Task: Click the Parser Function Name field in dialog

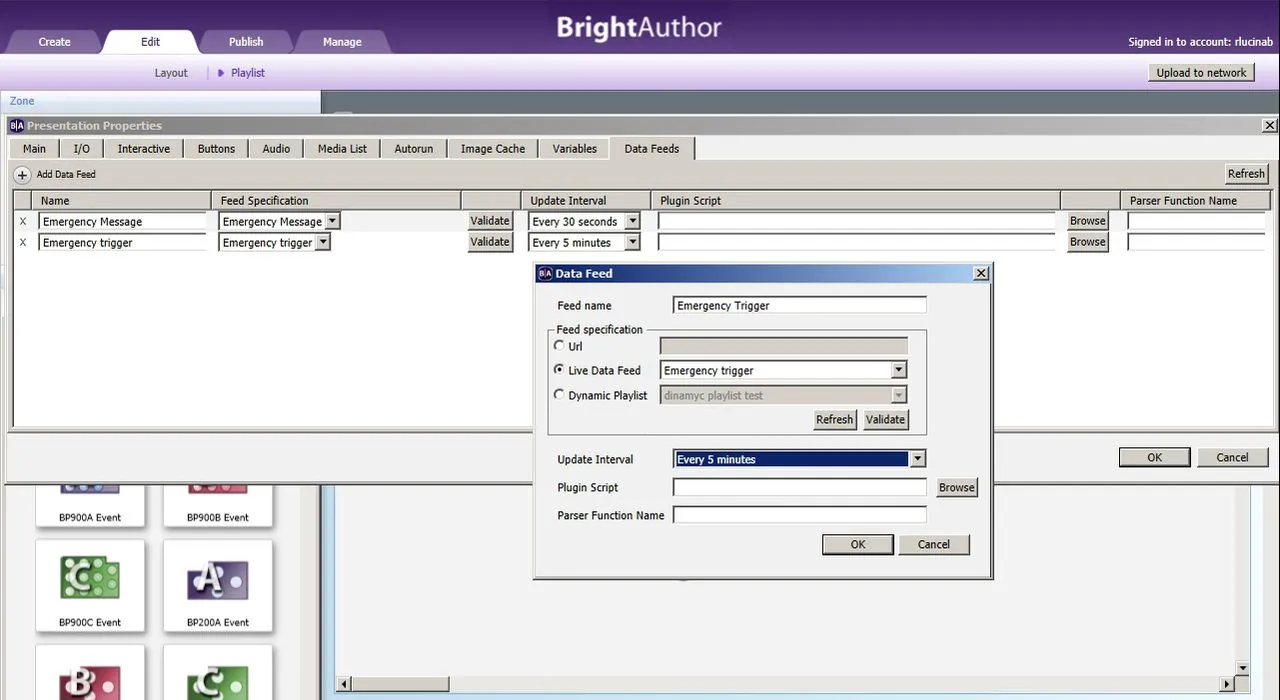Action: 800,515
